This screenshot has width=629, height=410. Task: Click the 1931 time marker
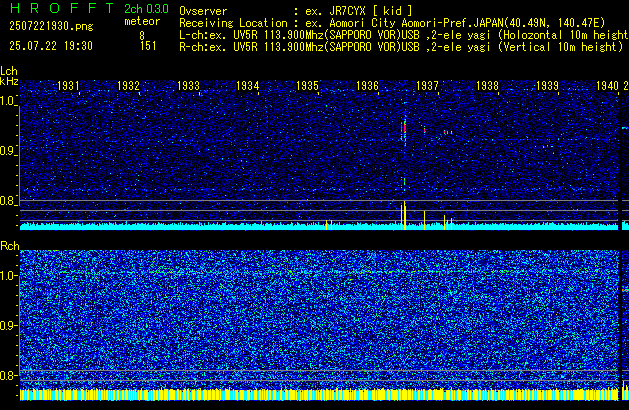68,86
